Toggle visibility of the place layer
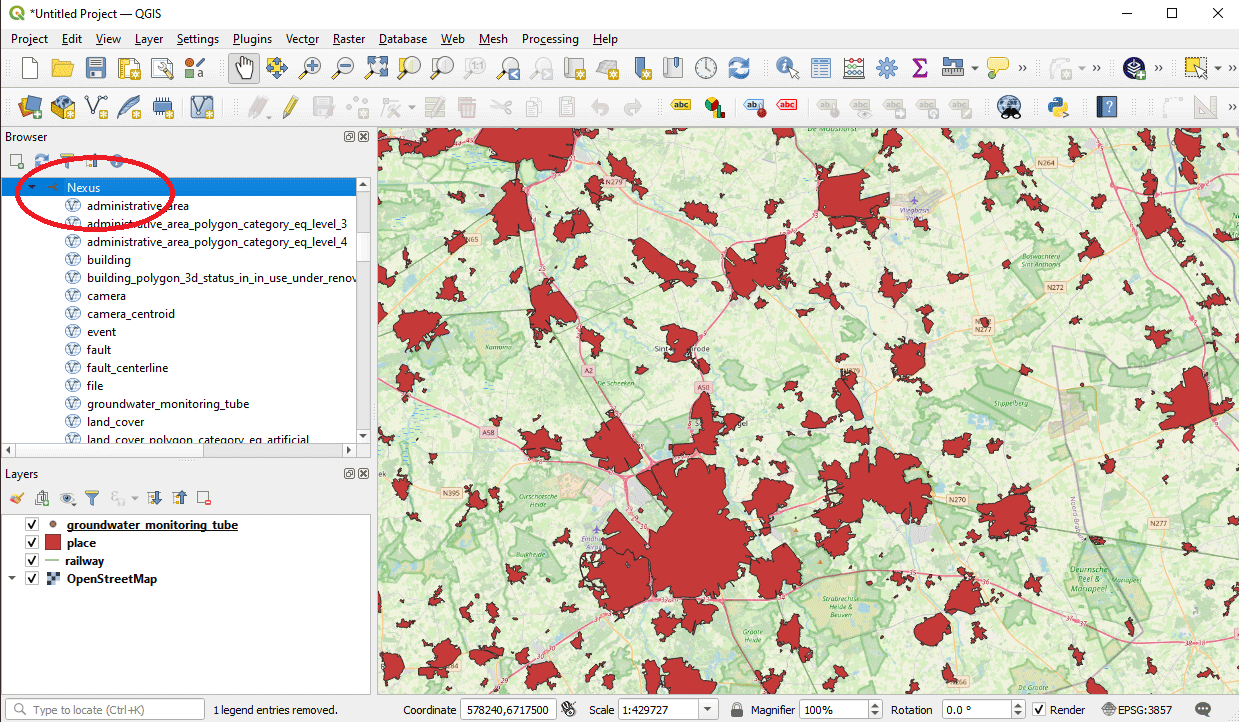Screen dimensions: 1239x722 click(32, 543)
